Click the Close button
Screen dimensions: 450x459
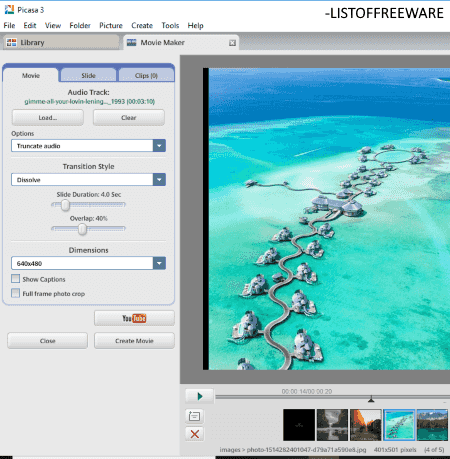[47, 341]
